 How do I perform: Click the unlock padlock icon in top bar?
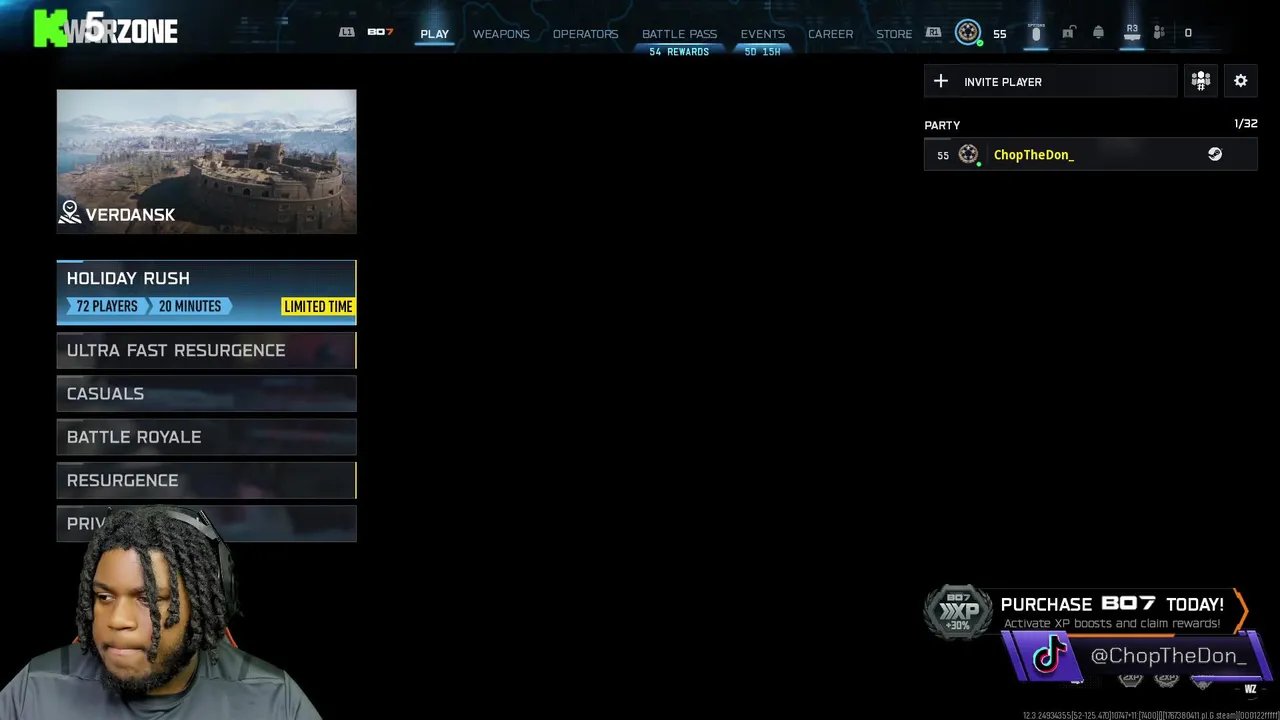click(1068, 33)
